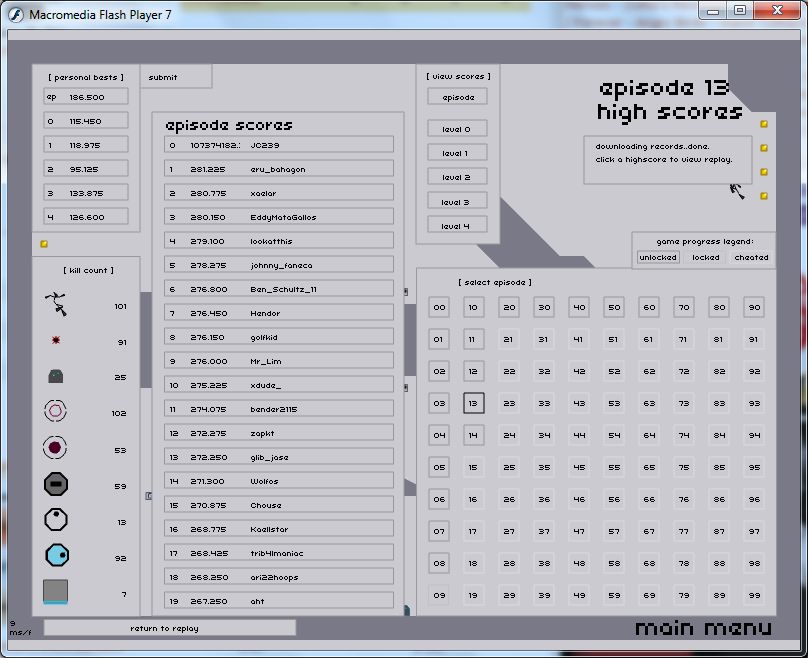This screenshot has width=808, height=658.
Task: Select episode 50 in the episode grid
Action: tap(614, 308)
